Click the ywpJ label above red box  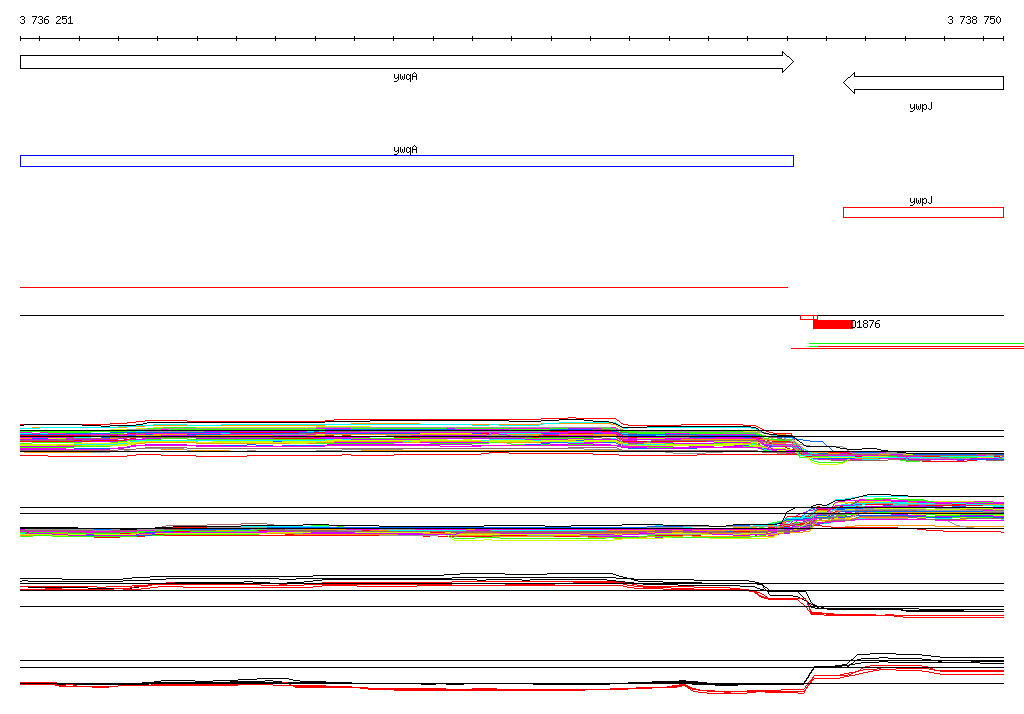point(921,201)
